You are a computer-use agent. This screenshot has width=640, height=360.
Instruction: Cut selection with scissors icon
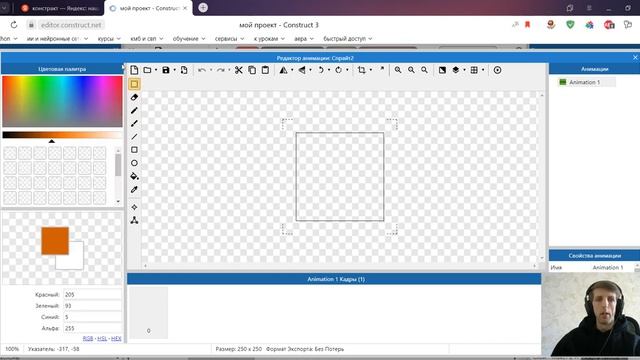[238, 70]
